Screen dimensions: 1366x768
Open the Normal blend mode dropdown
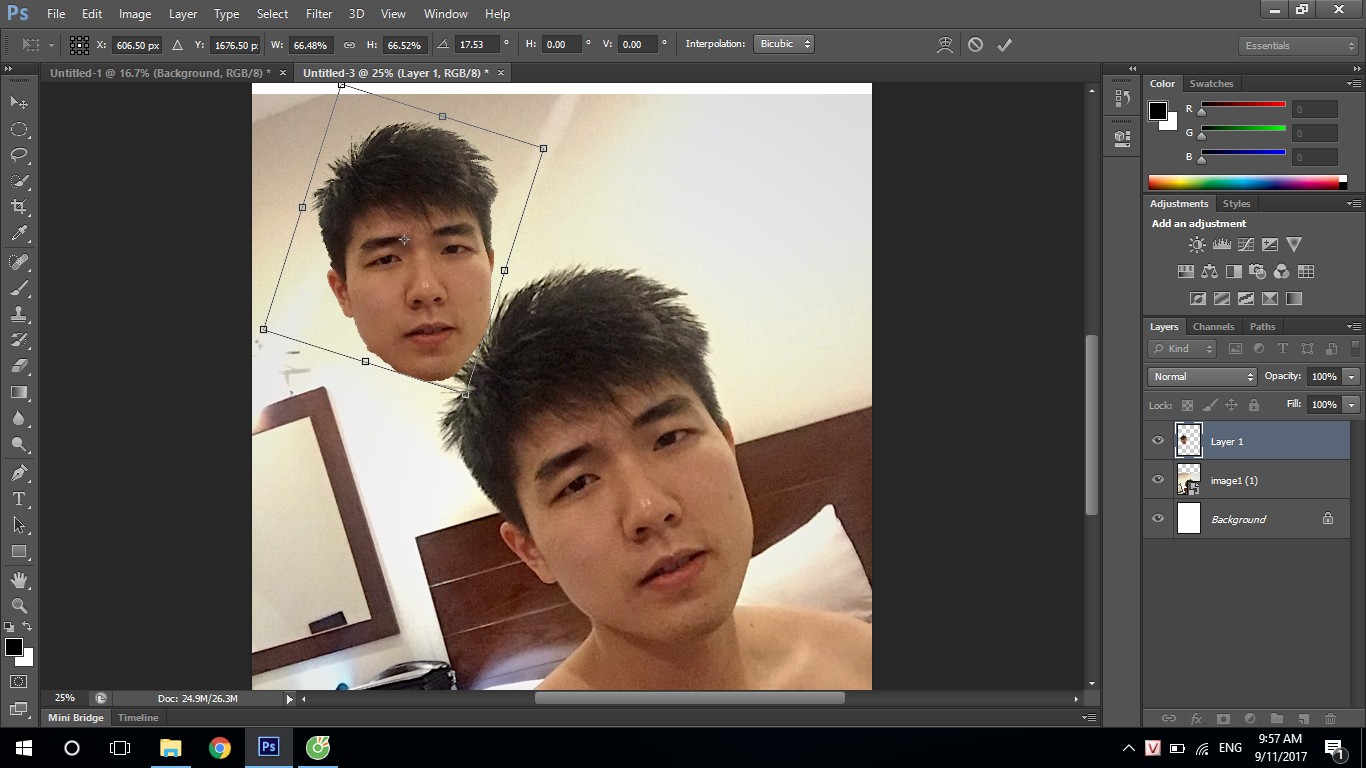[x=1203, y=377]
